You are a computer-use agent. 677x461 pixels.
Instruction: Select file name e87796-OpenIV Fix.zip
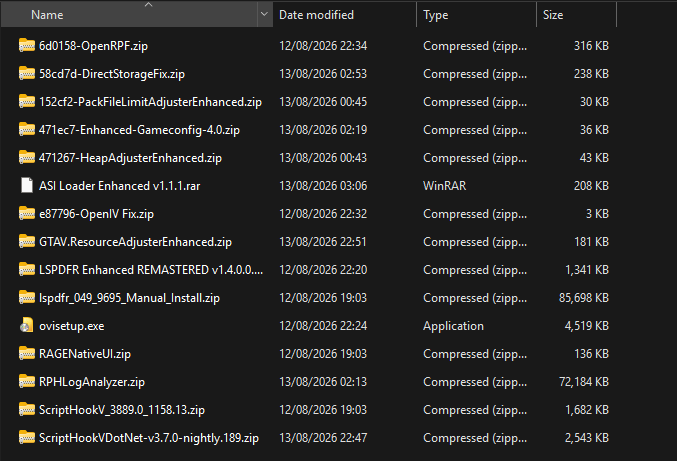[x=96, y=214]
